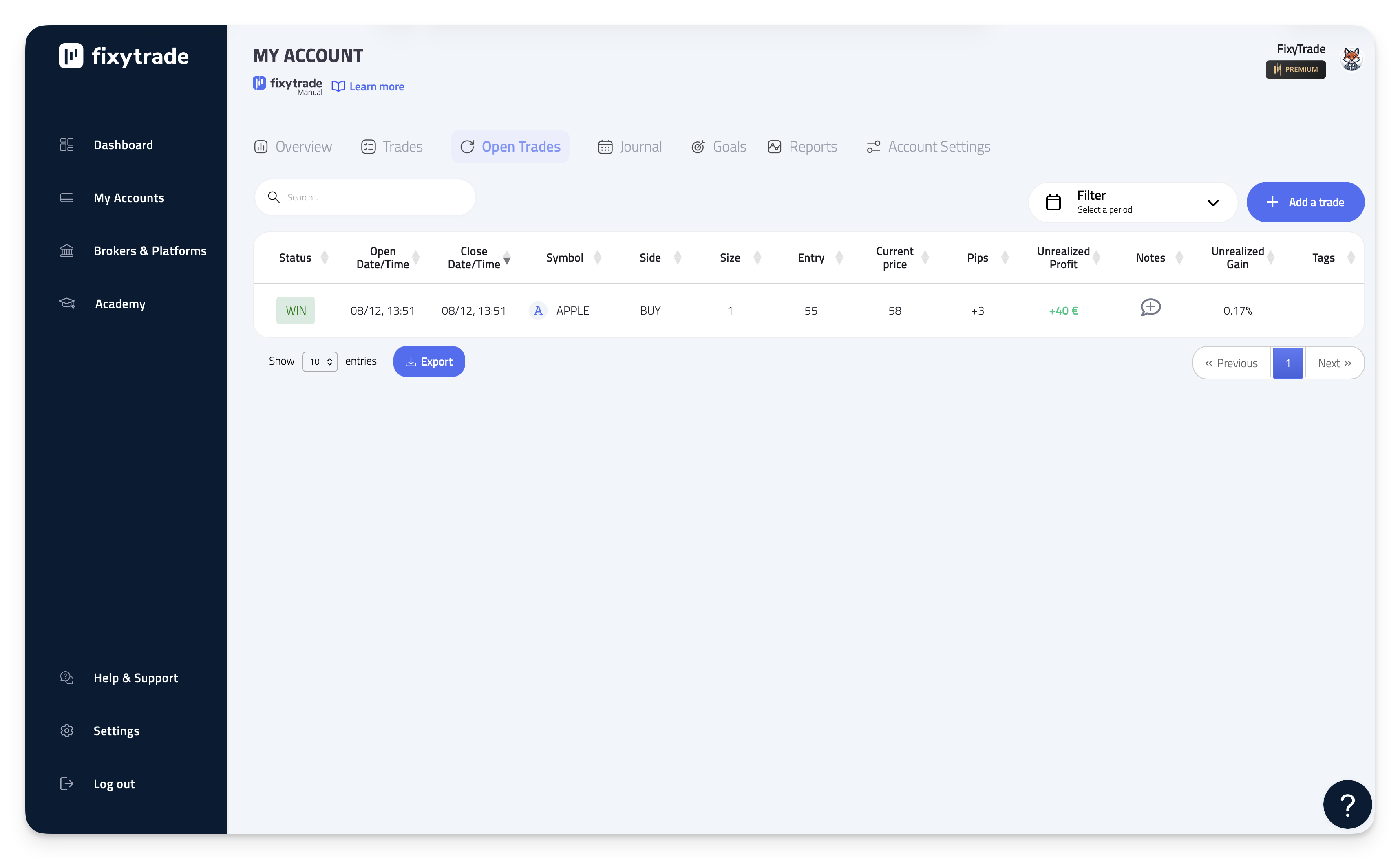
Task: Click the Settings gear icon in sidebar
Action: (66, 731)
